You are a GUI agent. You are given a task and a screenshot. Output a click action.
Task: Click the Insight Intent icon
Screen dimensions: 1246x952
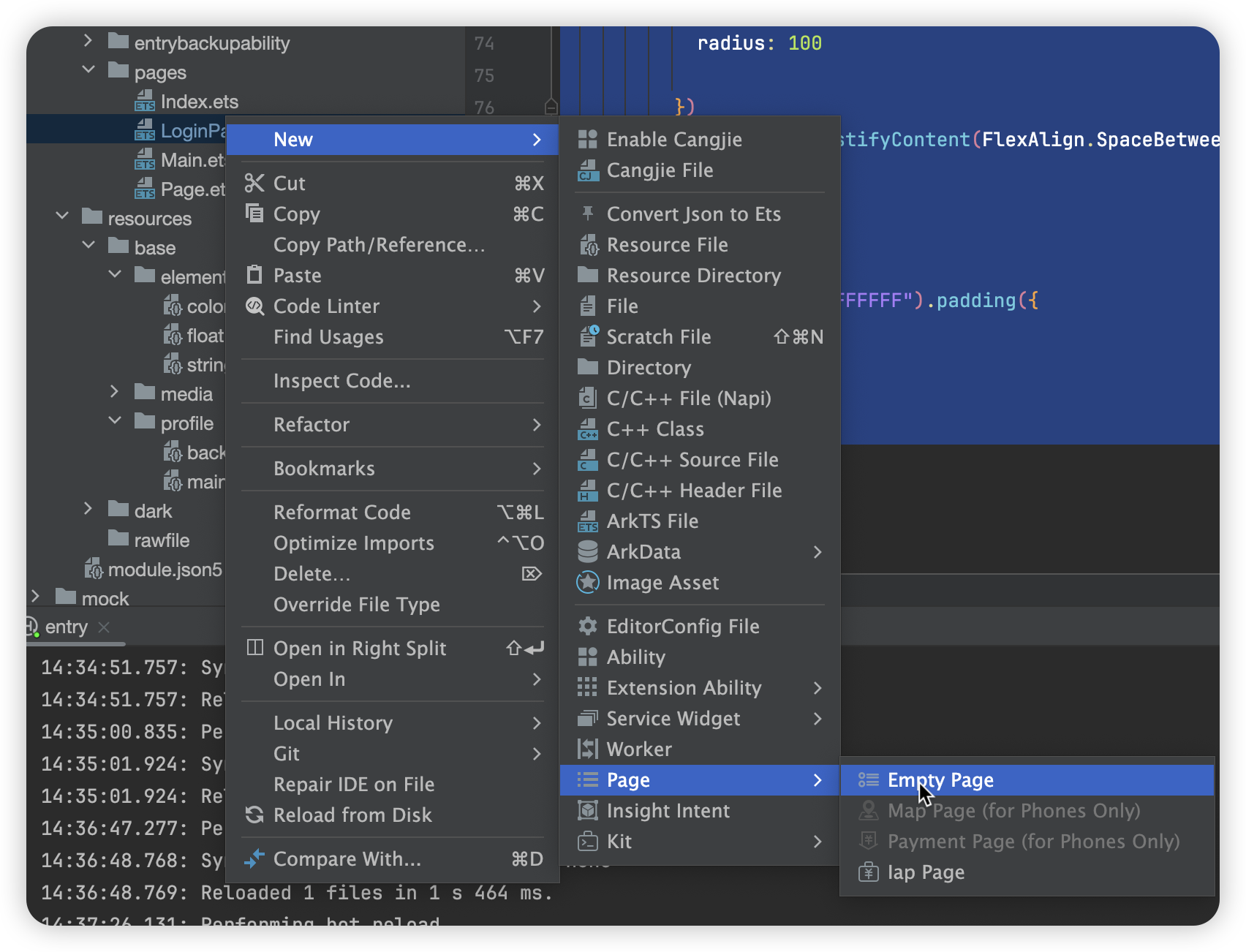coord(588,811)
